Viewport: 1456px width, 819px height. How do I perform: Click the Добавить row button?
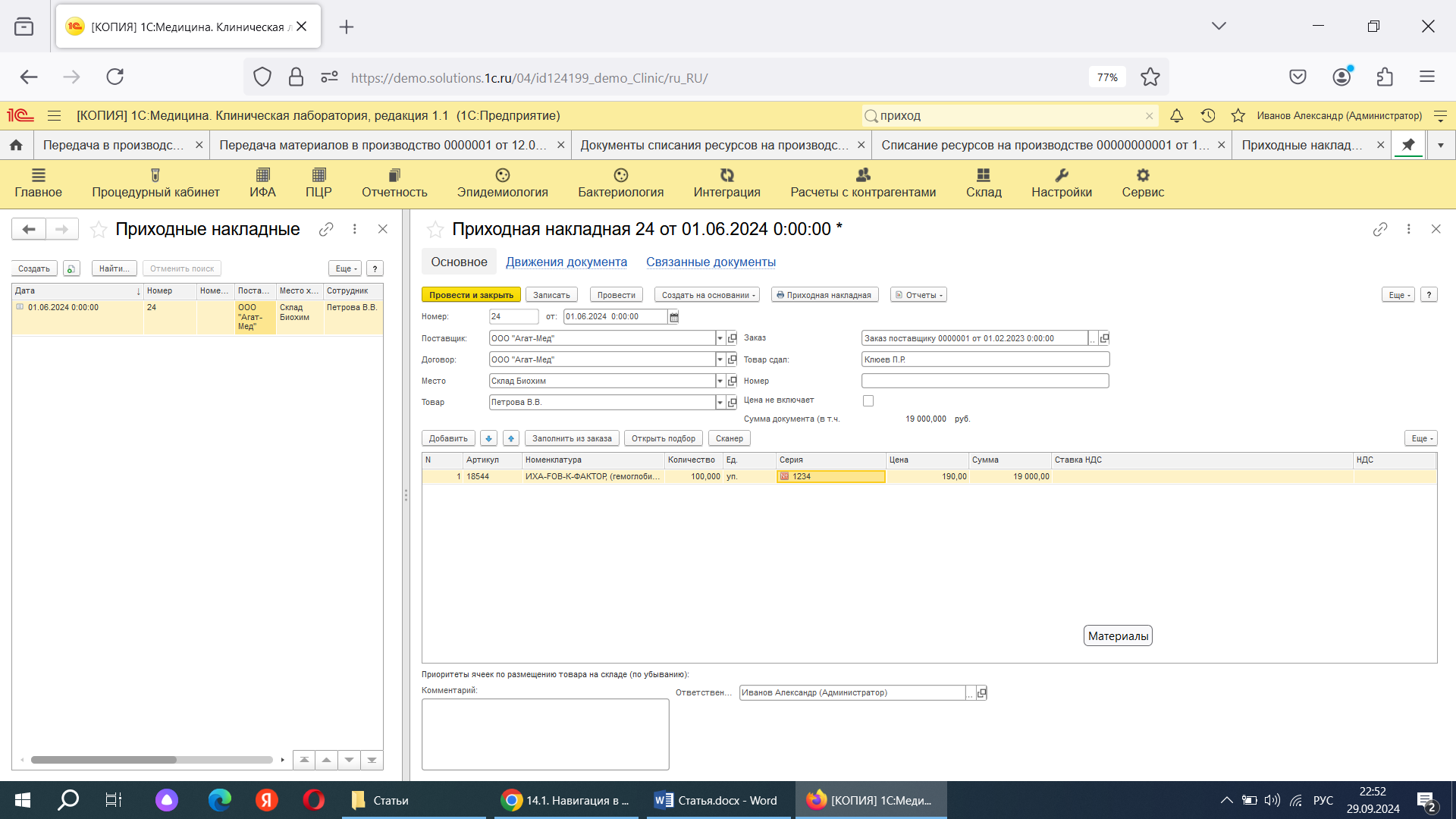[448, 438]
